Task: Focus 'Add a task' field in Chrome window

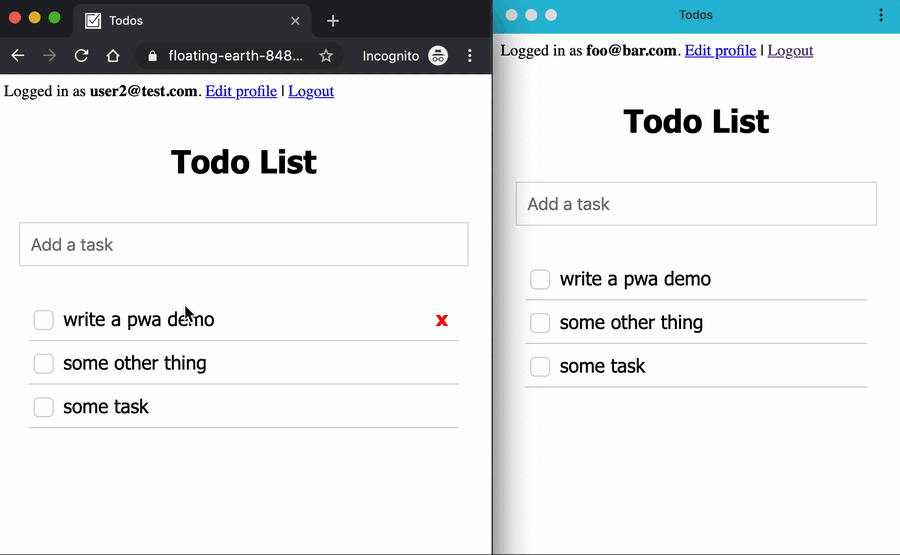Action: 244,244
